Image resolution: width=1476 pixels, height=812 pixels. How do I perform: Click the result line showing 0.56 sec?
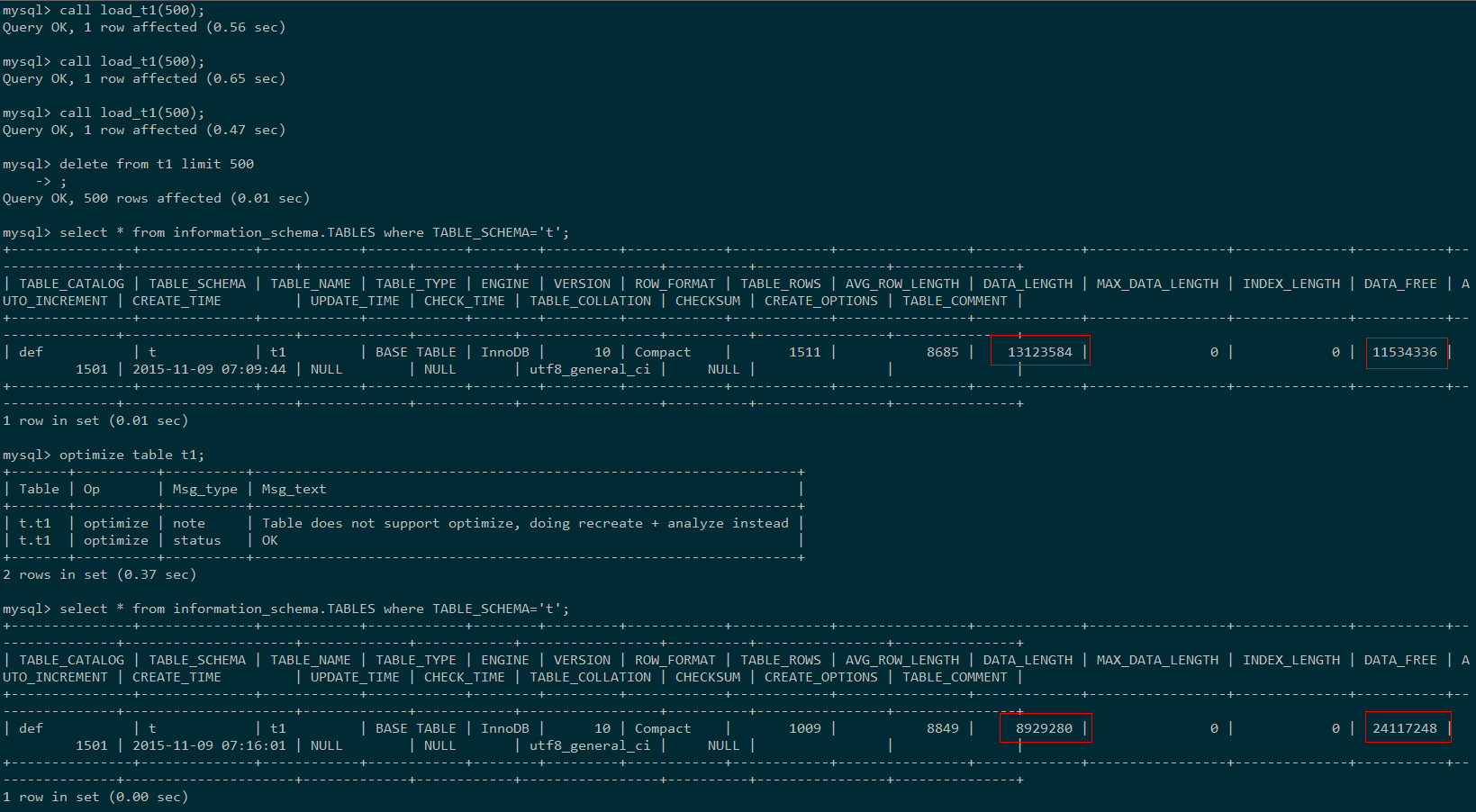tap(144, 28)
